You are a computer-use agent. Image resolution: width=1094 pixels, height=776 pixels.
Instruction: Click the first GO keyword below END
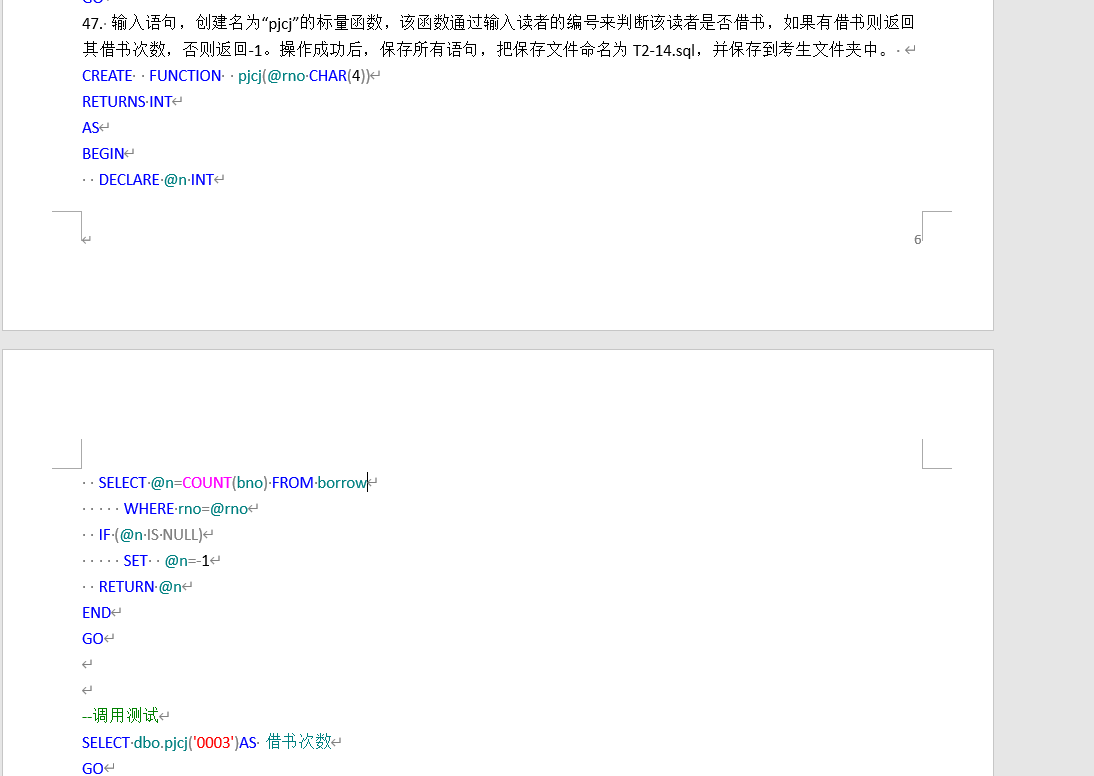92,638
